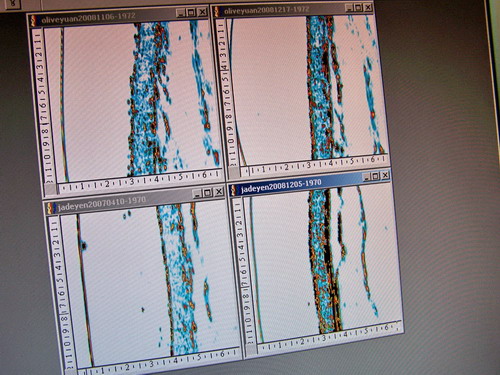Maximize the jadeyen20081205-1970 window
This screenshot has width=500, height=375.
coord(376,176)
